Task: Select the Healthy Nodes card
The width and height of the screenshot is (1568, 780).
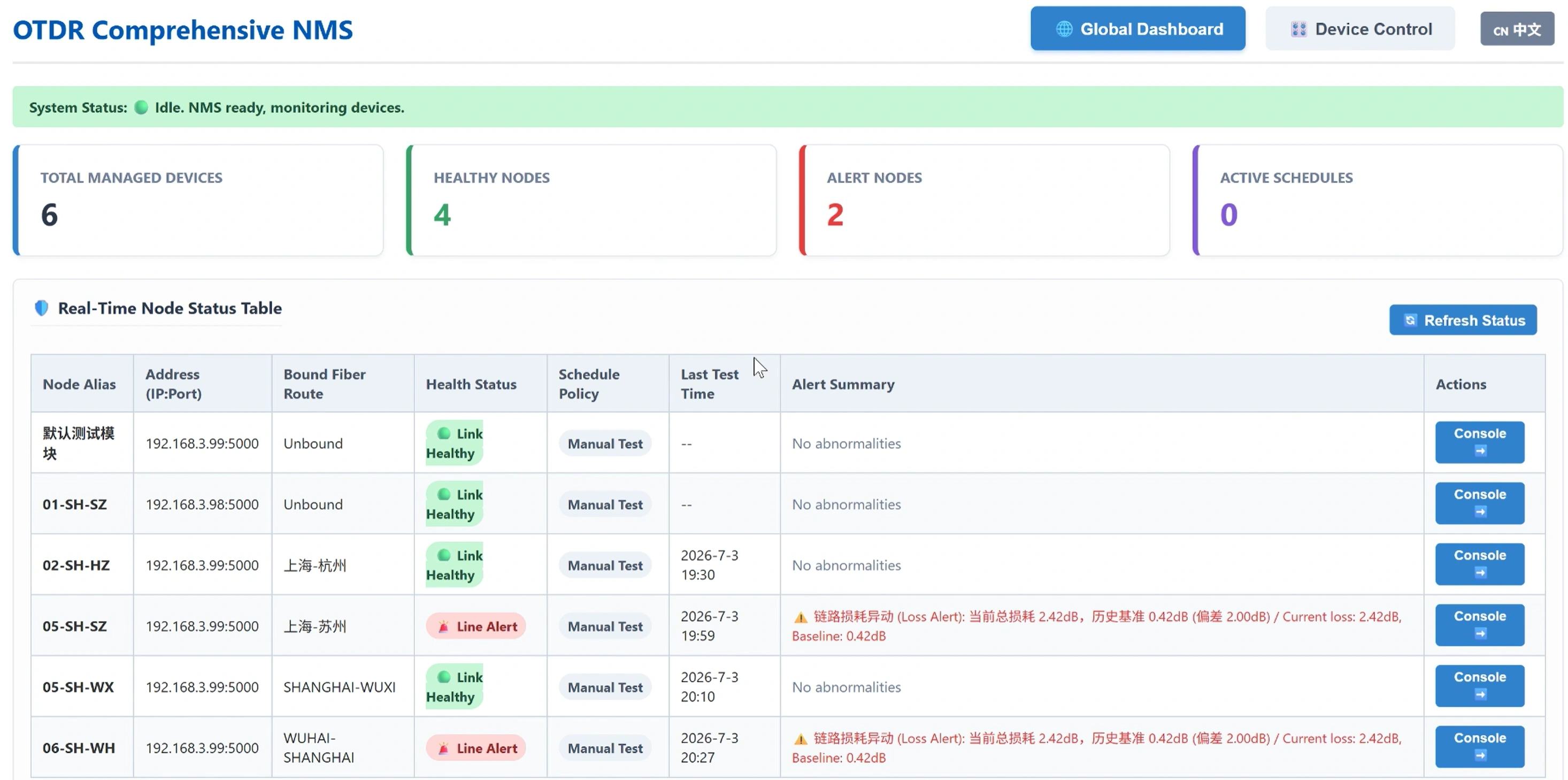Action: point(591,200)
